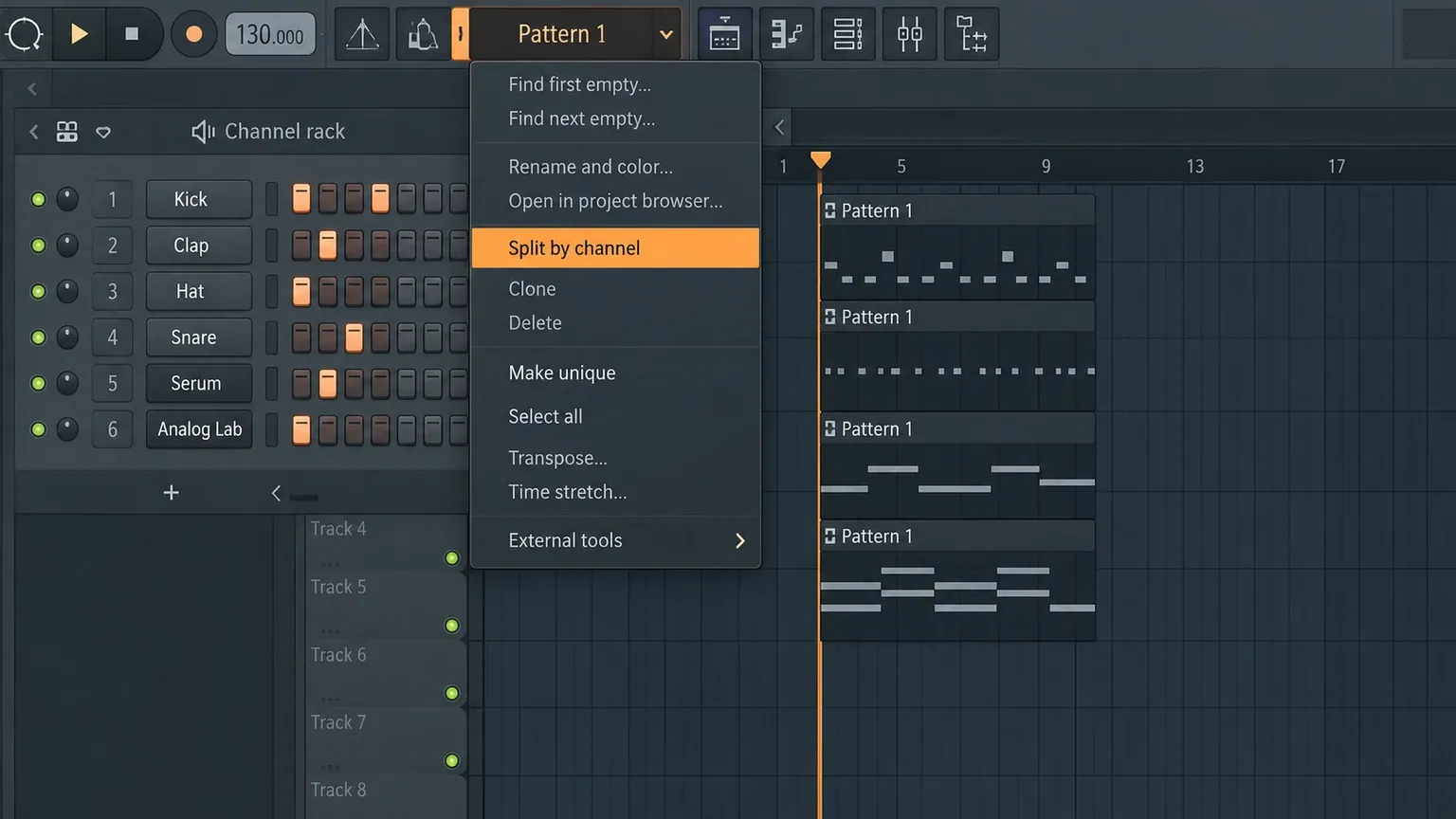Mute the Snare channel green LED
The width and height of the screenshot is (1456, 819).
tap(38, 337)
